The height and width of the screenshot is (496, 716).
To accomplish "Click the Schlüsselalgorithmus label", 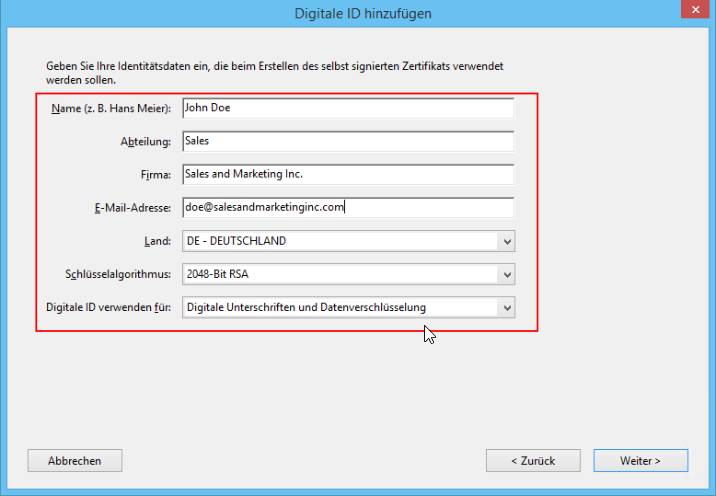I will tap(118, 274).
